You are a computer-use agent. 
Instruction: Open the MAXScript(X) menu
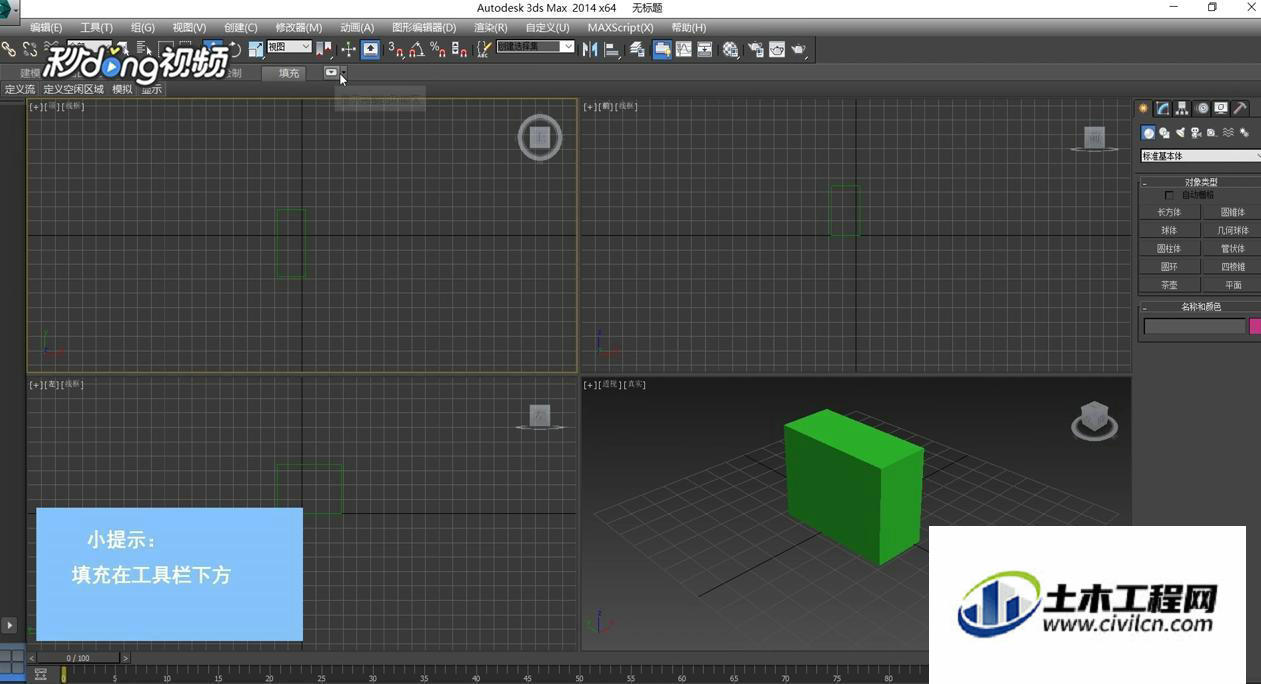click(620, 28)
